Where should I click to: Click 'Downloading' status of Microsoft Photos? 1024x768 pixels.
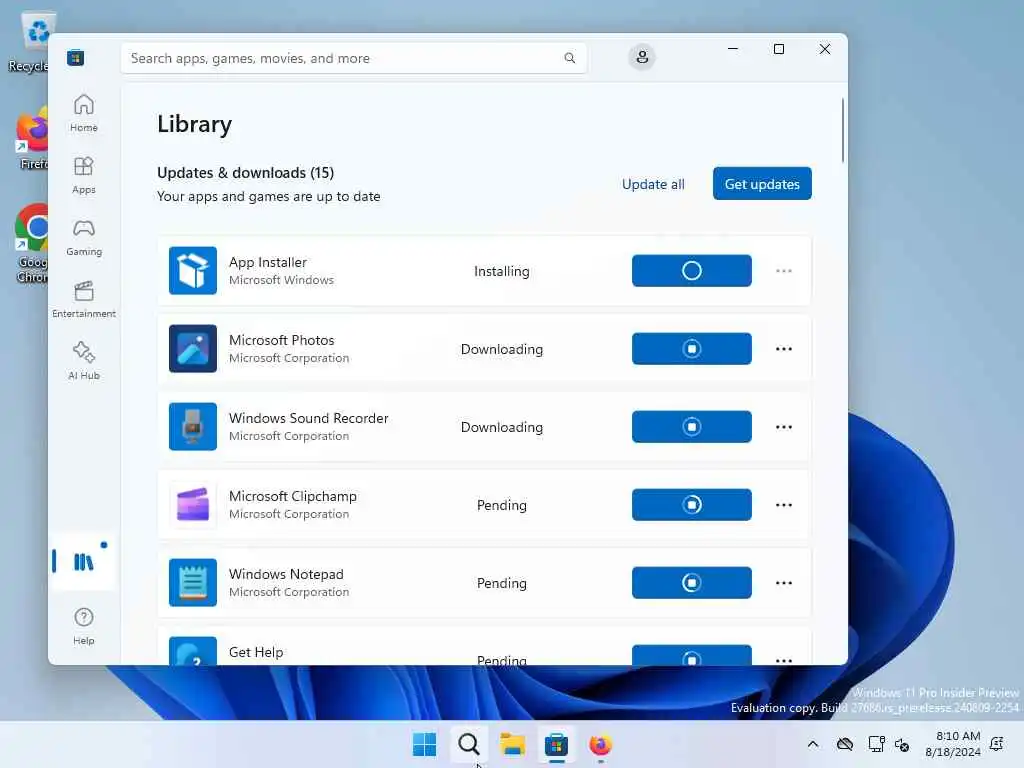[502, 349]
